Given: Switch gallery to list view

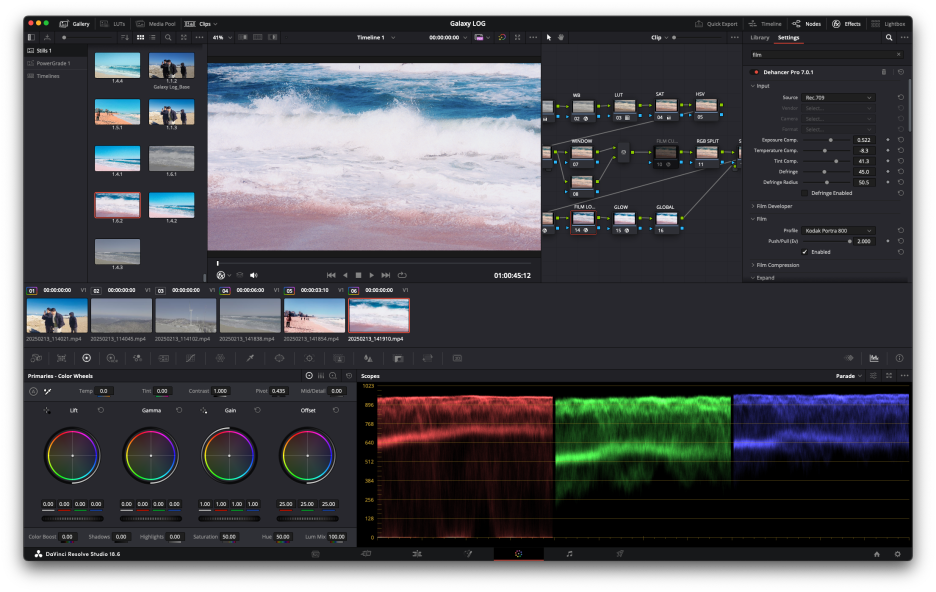Looking at the screenshot, I should pos(153,37).
